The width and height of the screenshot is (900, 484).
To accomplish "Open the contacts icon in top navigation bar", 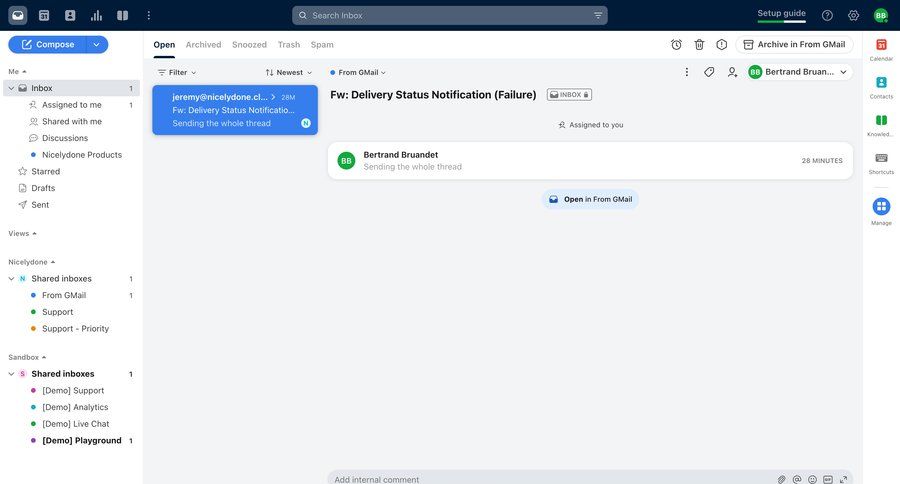I will (70, 16).
